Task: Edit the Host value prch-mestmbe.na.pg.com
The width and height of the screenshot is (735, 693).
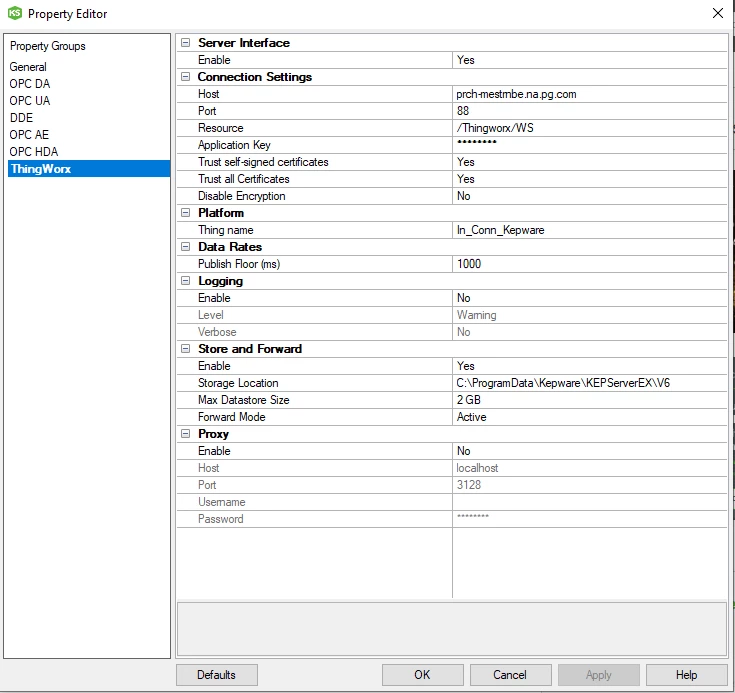Action: [590, 94]
